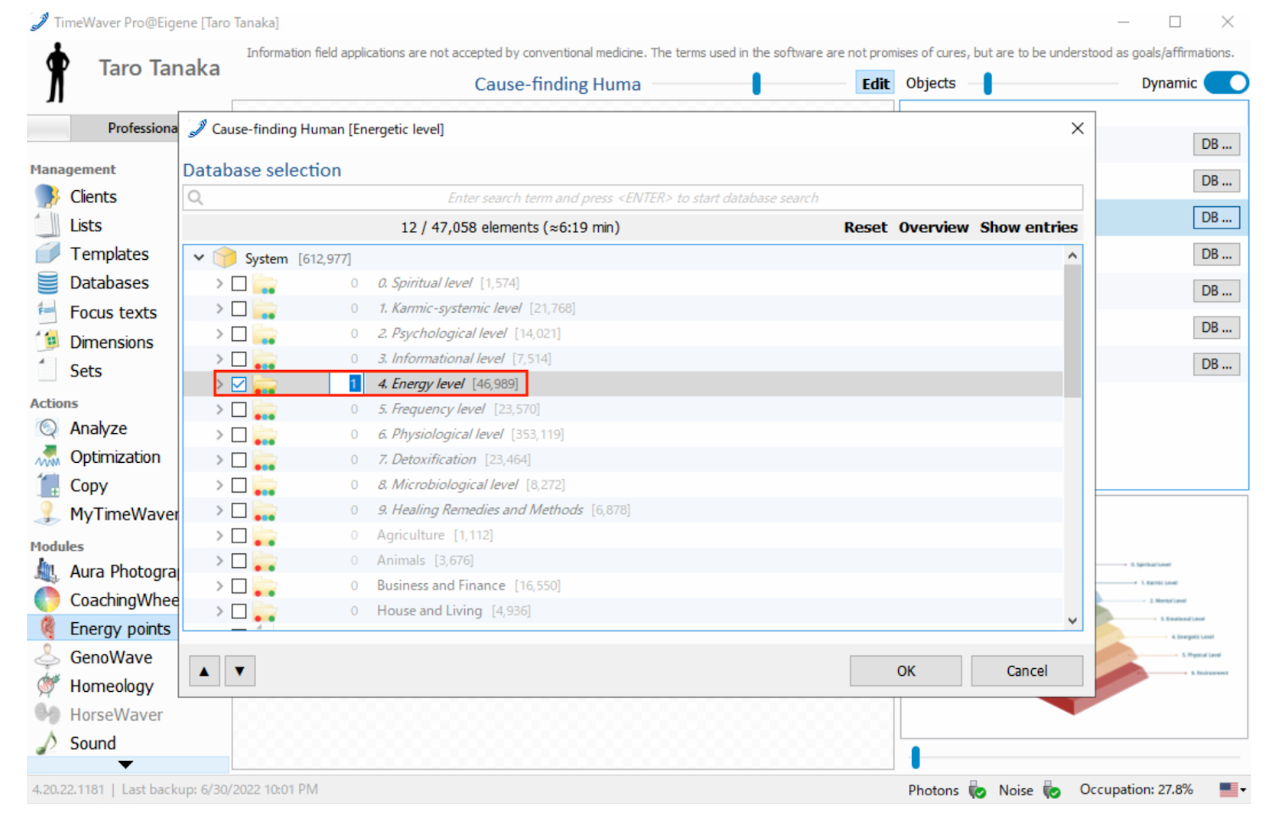Expand more modules arrow in sidebar

coord(126,765)
